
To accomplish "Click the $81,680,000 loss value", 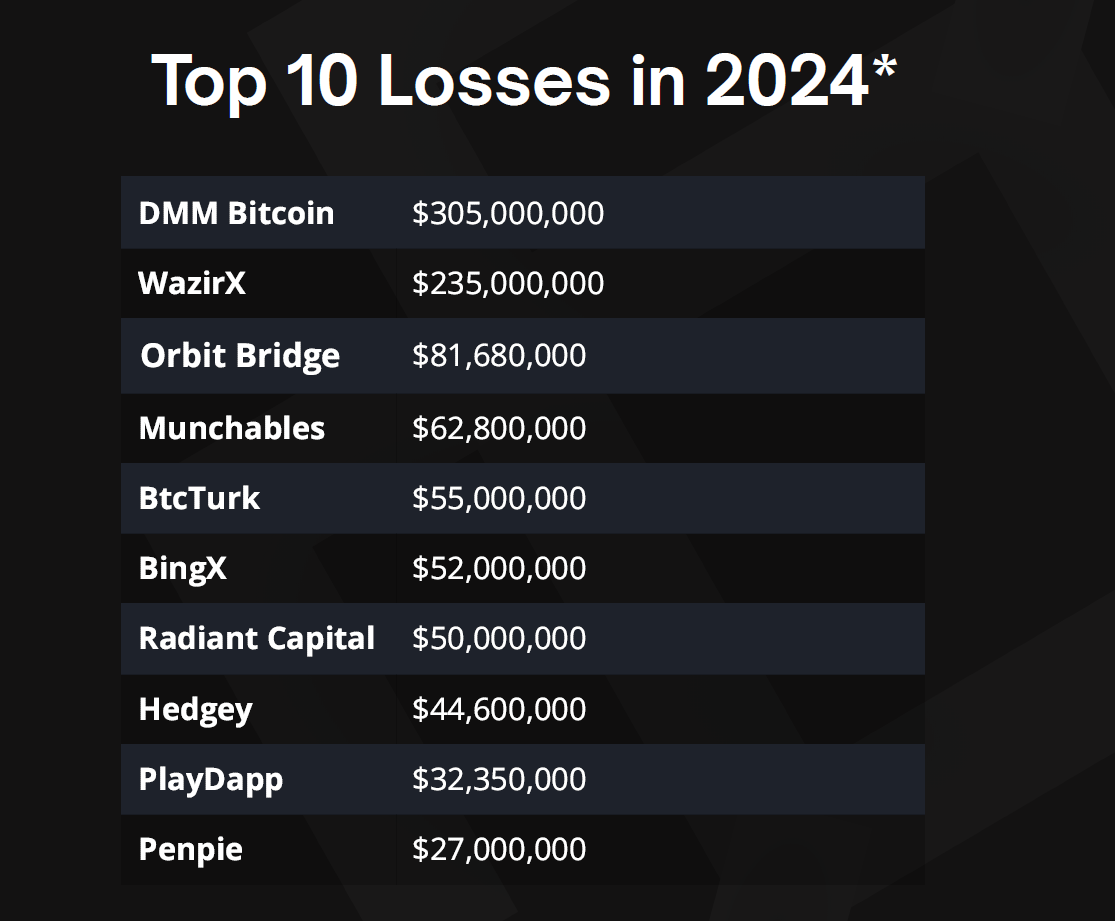I will (499, 355).
